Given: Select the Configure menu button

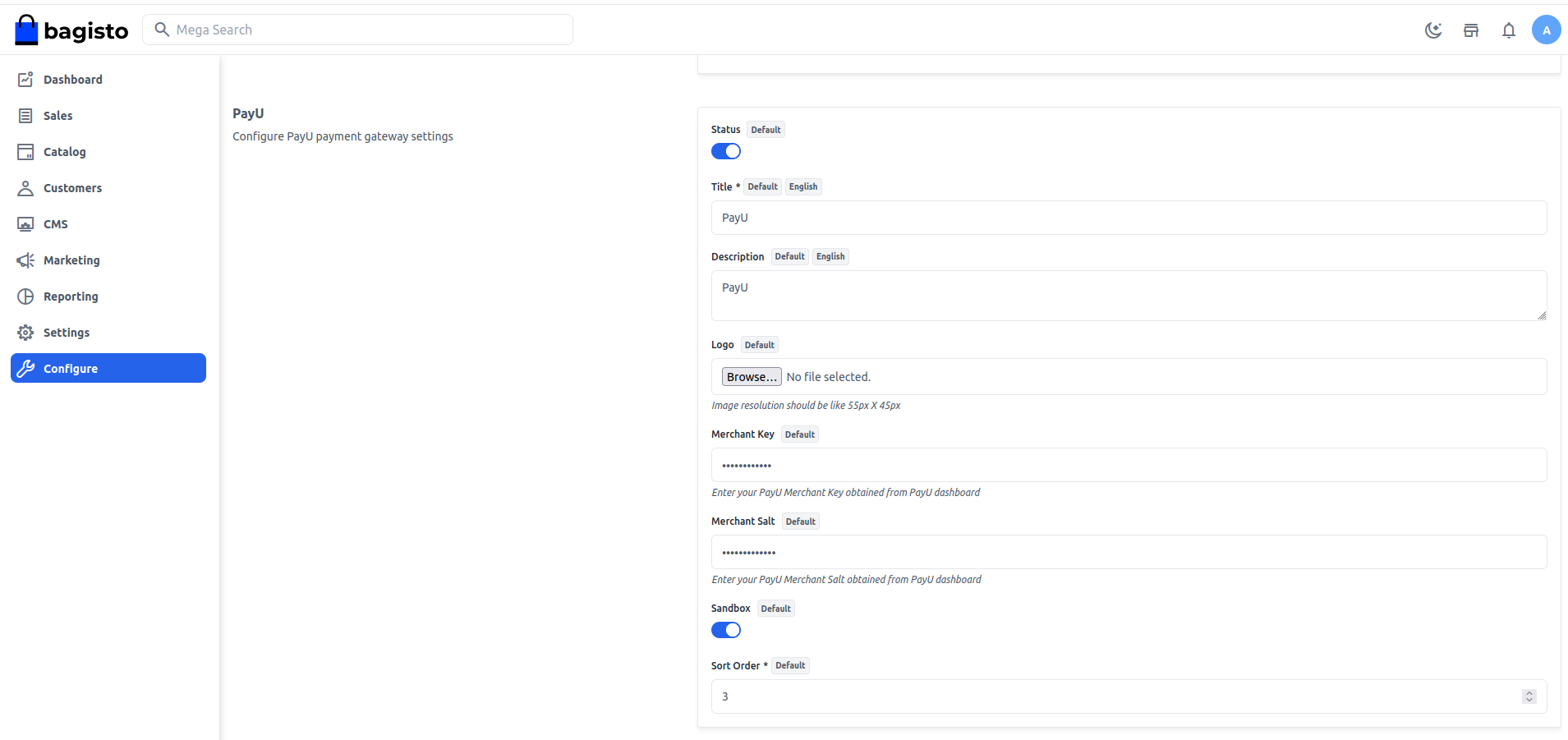Looking at the screenshot, I should pos(108,368).
